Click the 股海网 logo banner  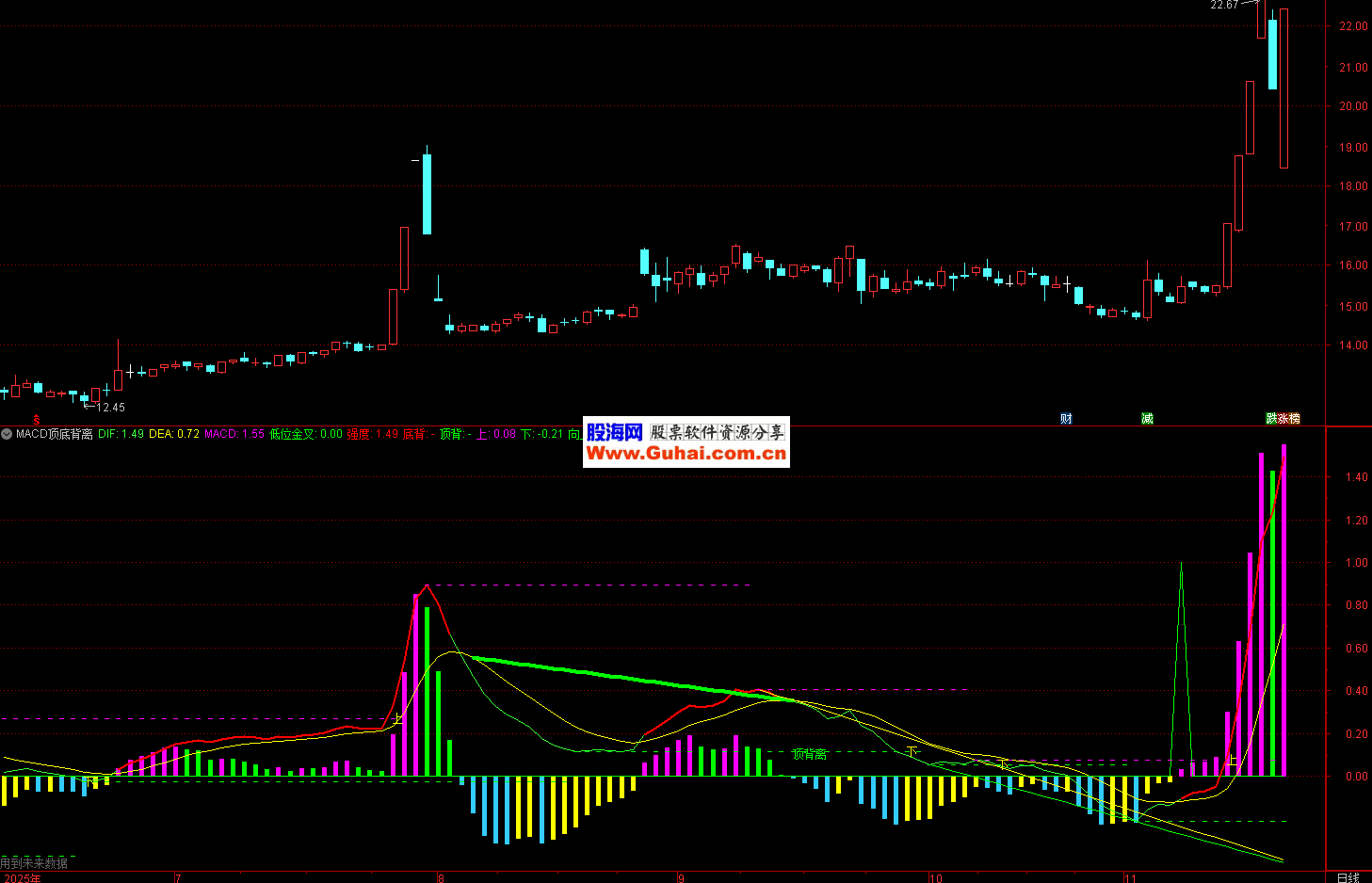point(614,432)
